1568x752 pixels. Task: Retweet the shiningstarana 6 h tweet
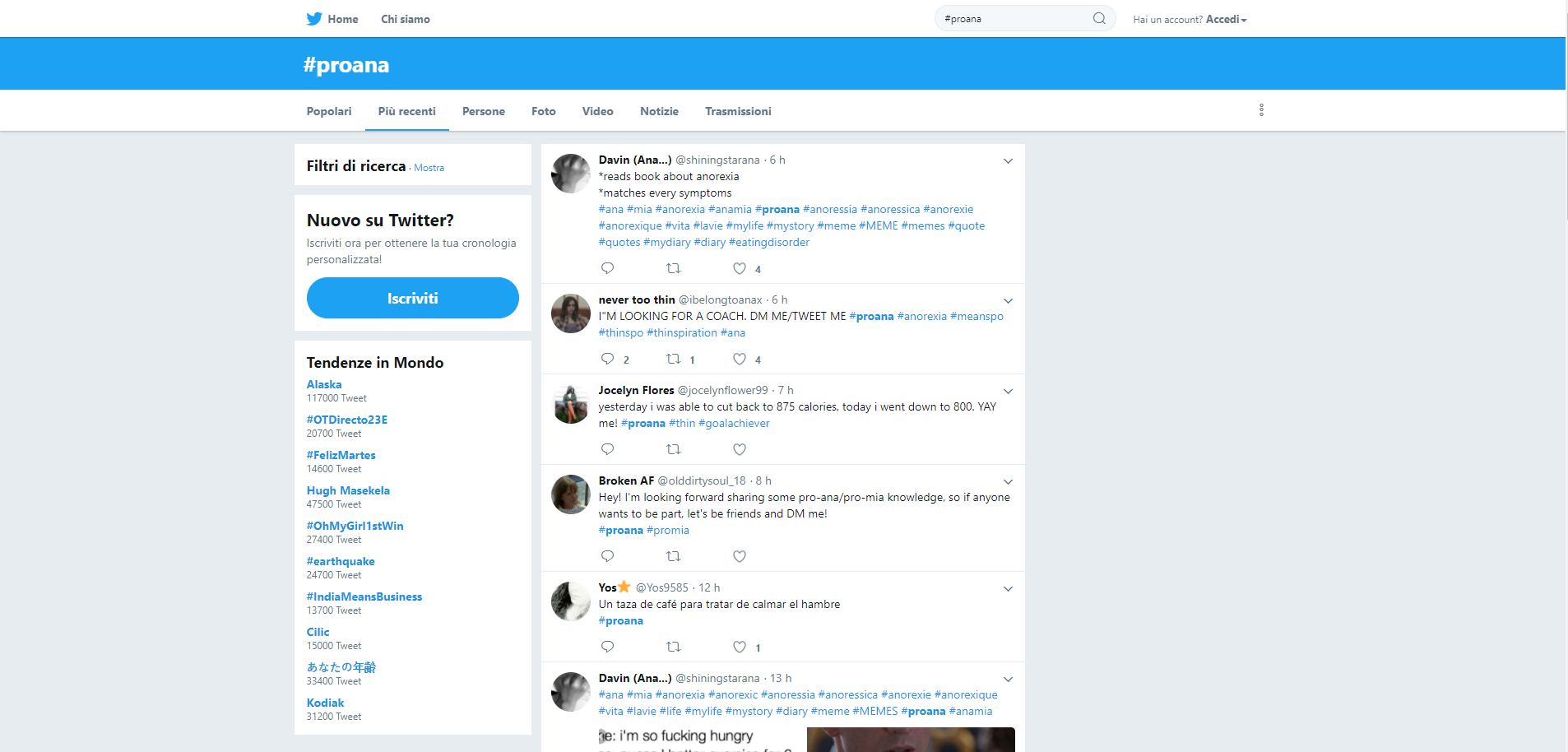pos(673,268)
